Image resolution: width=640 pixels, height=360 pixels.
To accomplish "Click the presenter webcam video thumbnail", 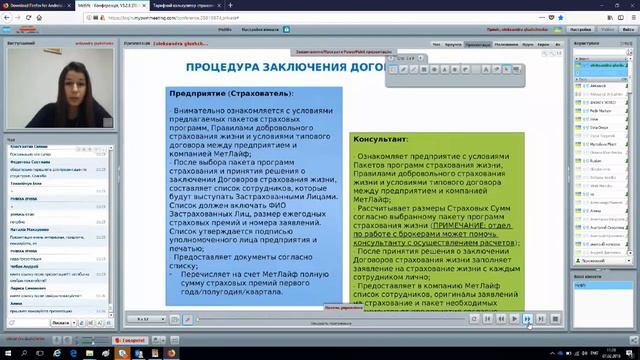I will 60,88.
